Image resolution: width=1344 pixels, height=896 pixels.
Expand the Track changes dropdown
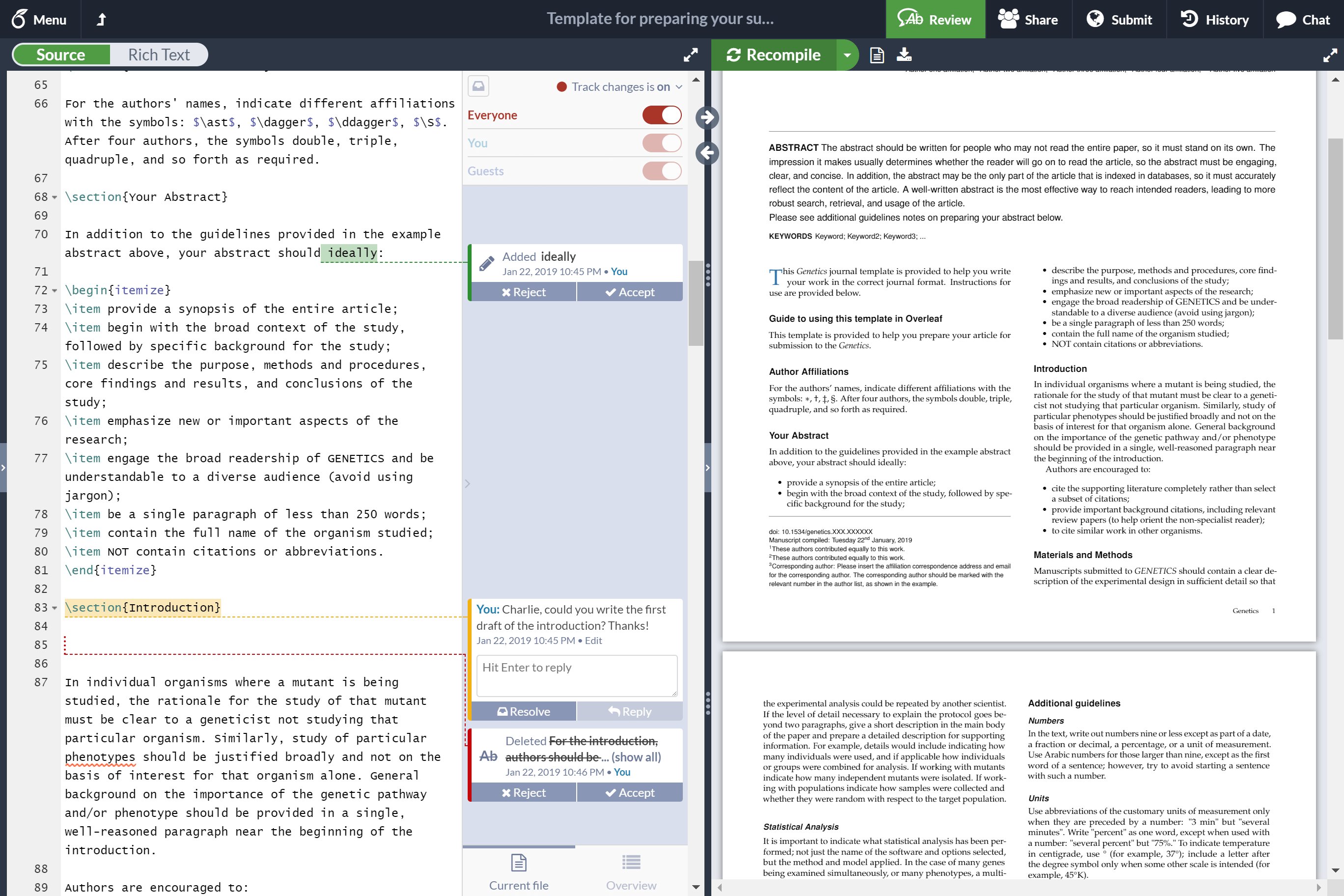click(679, 87)
